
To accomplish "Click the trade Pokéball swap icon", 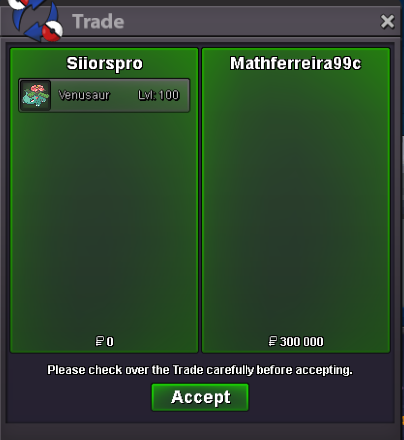I will click(x=36, y=20).
